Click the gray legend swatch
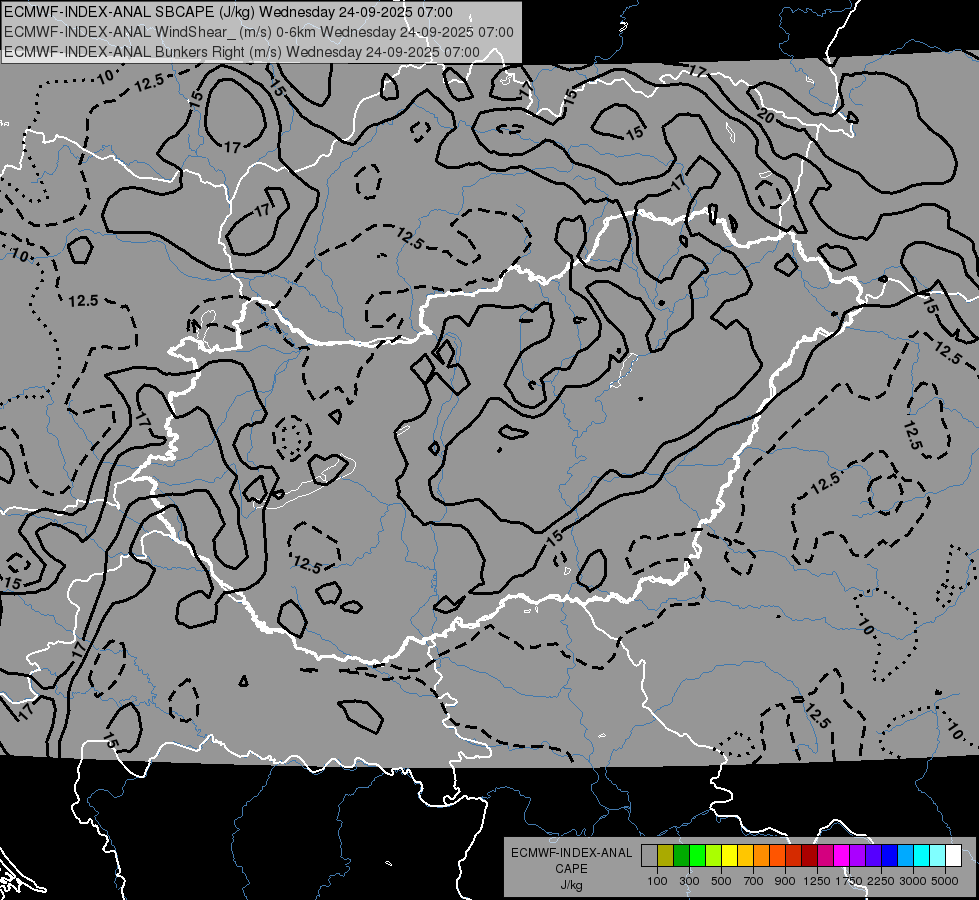979x900 pixels. [x=649, y=856]
